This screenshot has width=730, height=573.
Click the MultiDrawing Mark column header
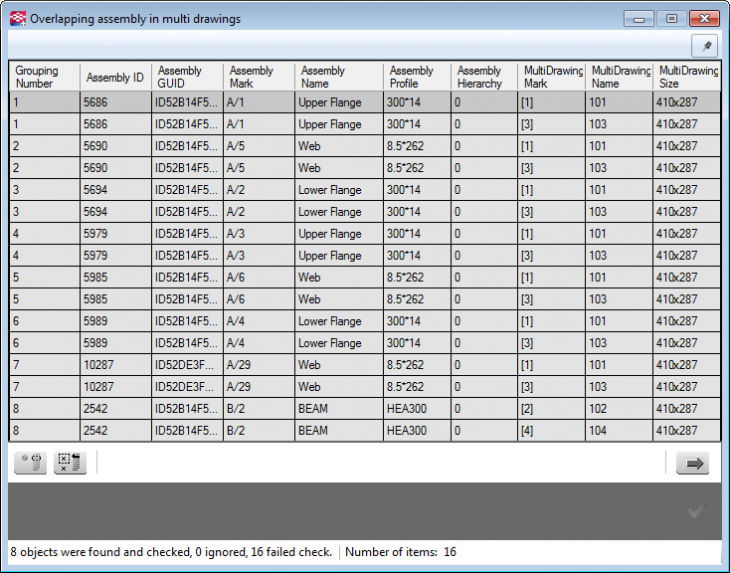point(552,77)
